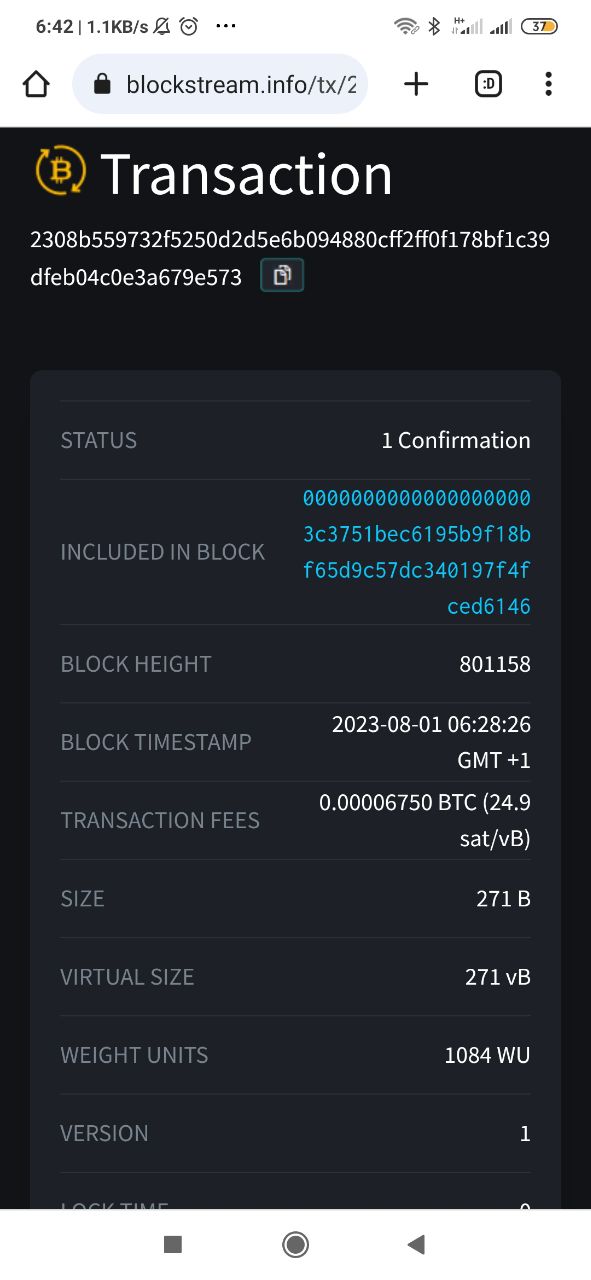The height and width of the screenshot is (1280, 591).
Task: Tap Android recent apps square button
Action: [x=173, y=1244]
